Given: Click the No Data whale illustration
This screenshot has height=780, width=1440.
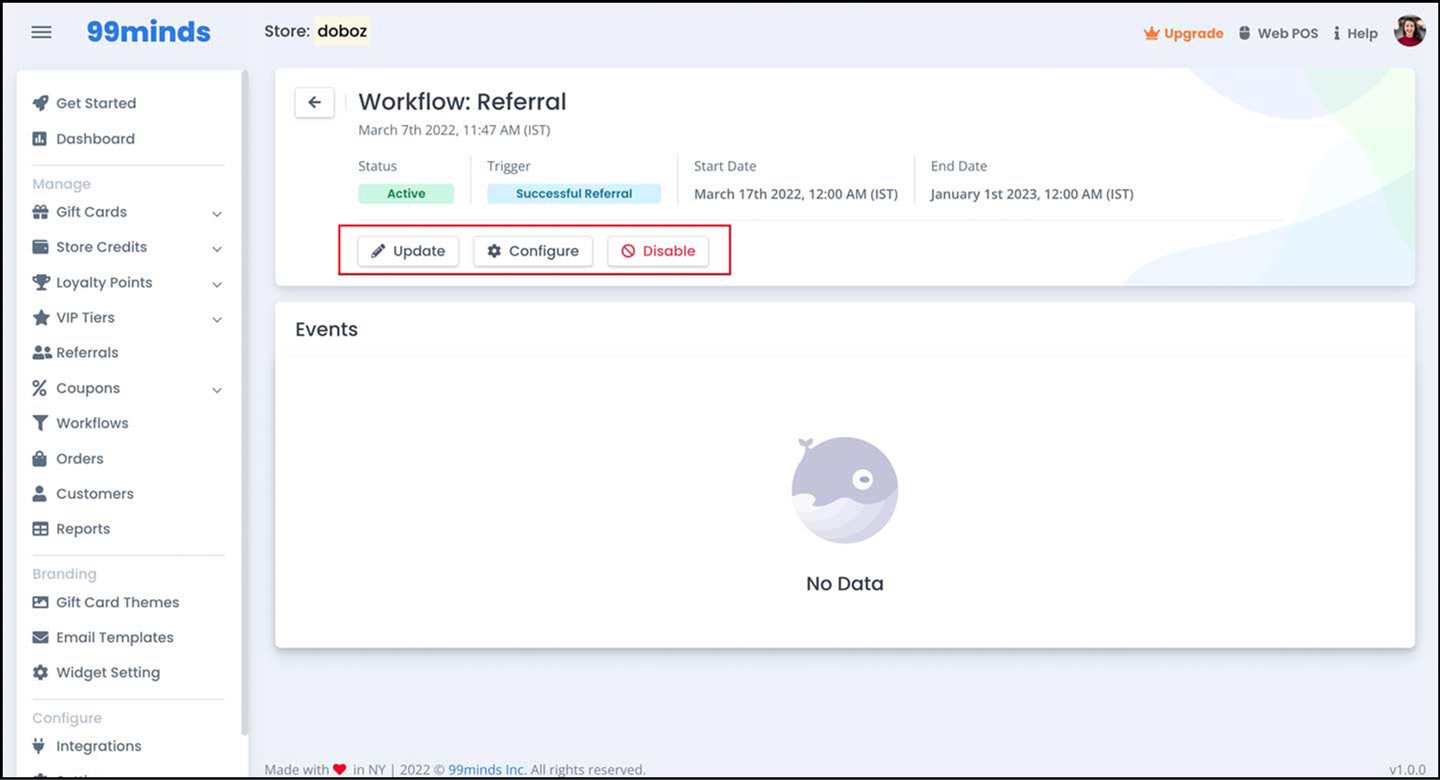Looking at the screenshot, I should [845, 490].
